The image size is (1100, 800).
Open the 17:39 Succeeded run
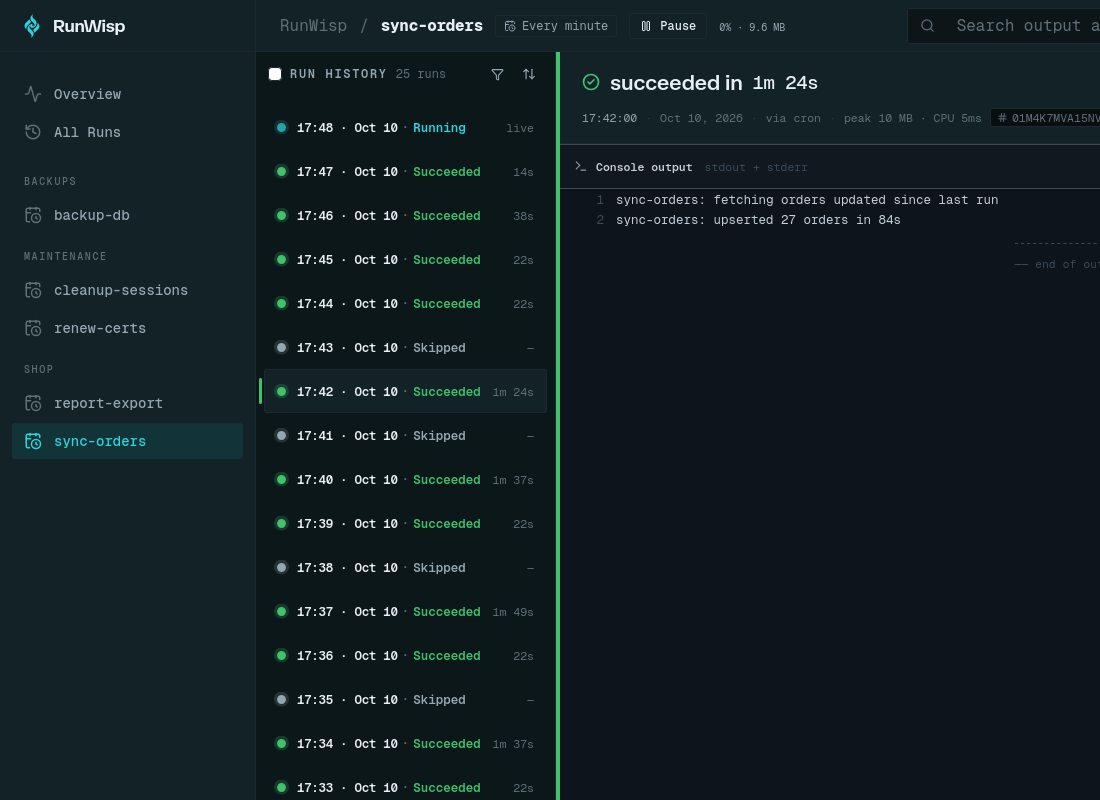tap(405, 524)
